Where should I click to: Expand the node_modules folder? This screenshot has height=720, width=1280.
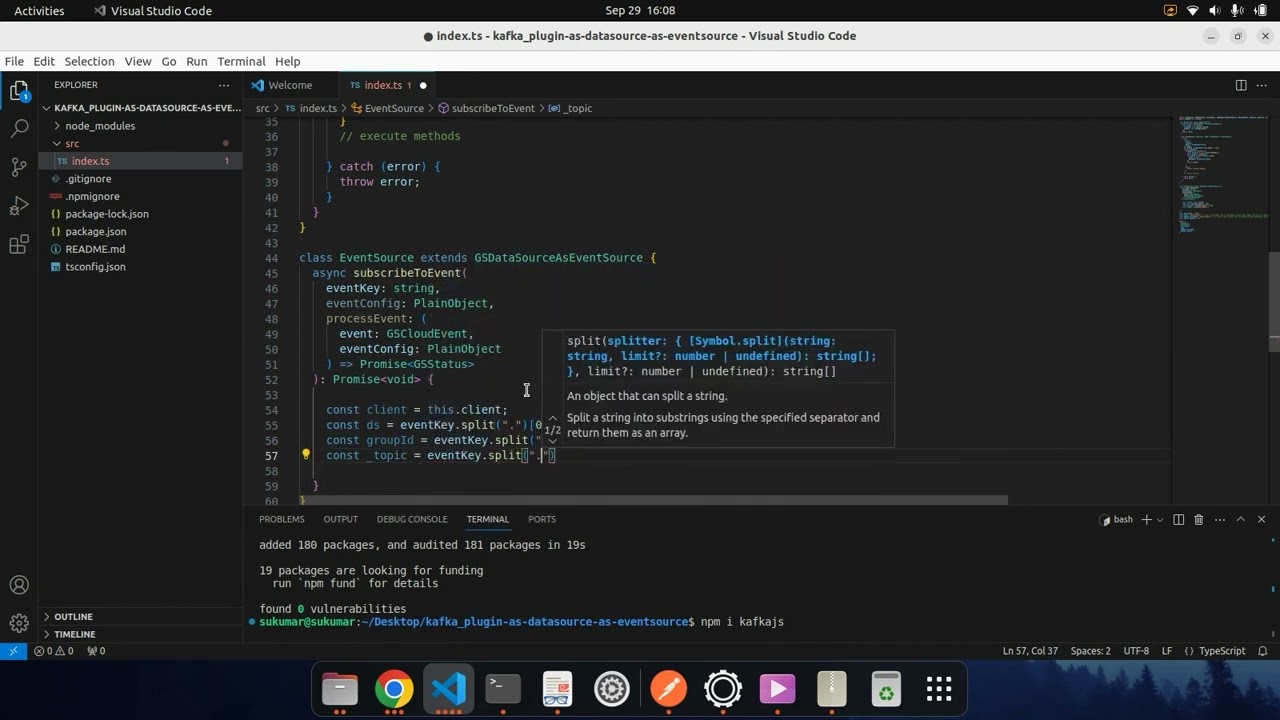coord(99,125)
